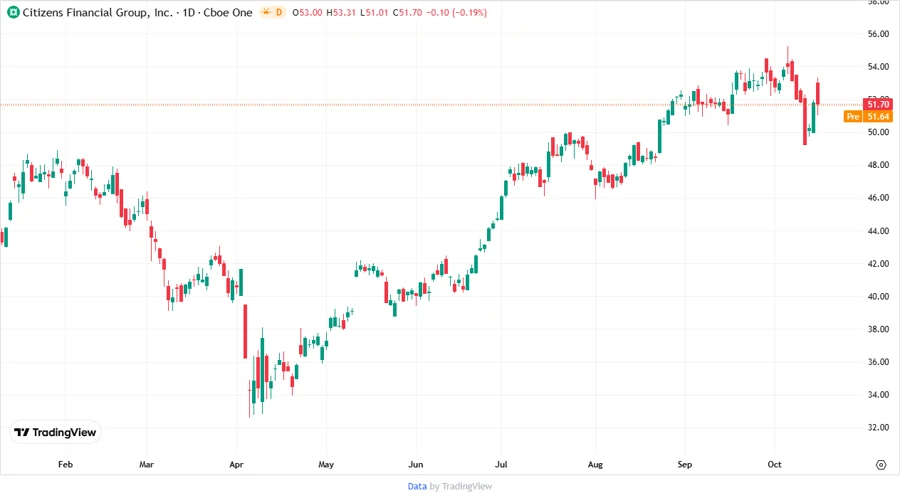This screenshot has height=498, width=900.
Task: Open the TradingView logo badge
Action: (56, 433)
